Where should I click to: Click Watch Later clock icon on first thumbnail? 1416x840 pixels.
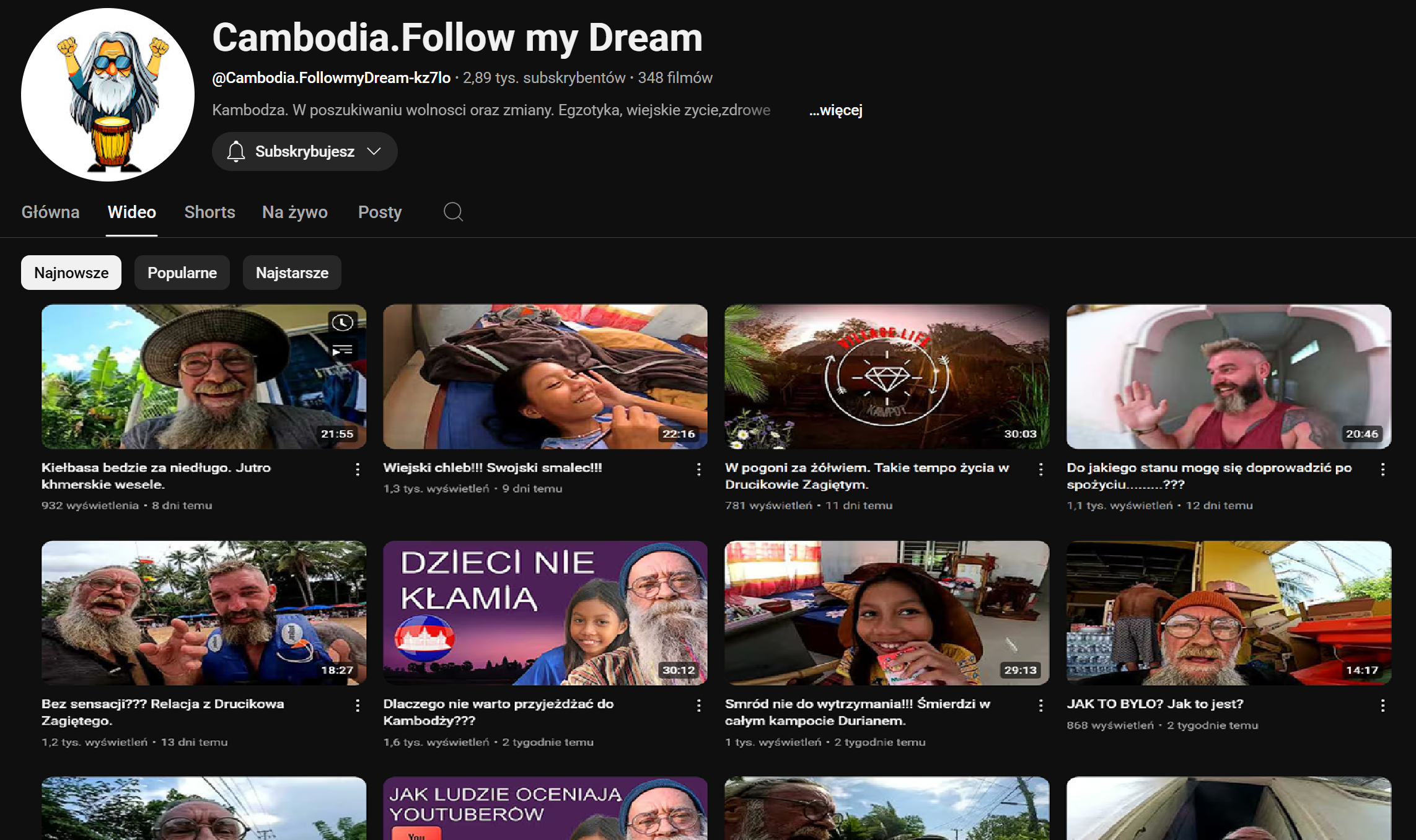pos(342,322)
